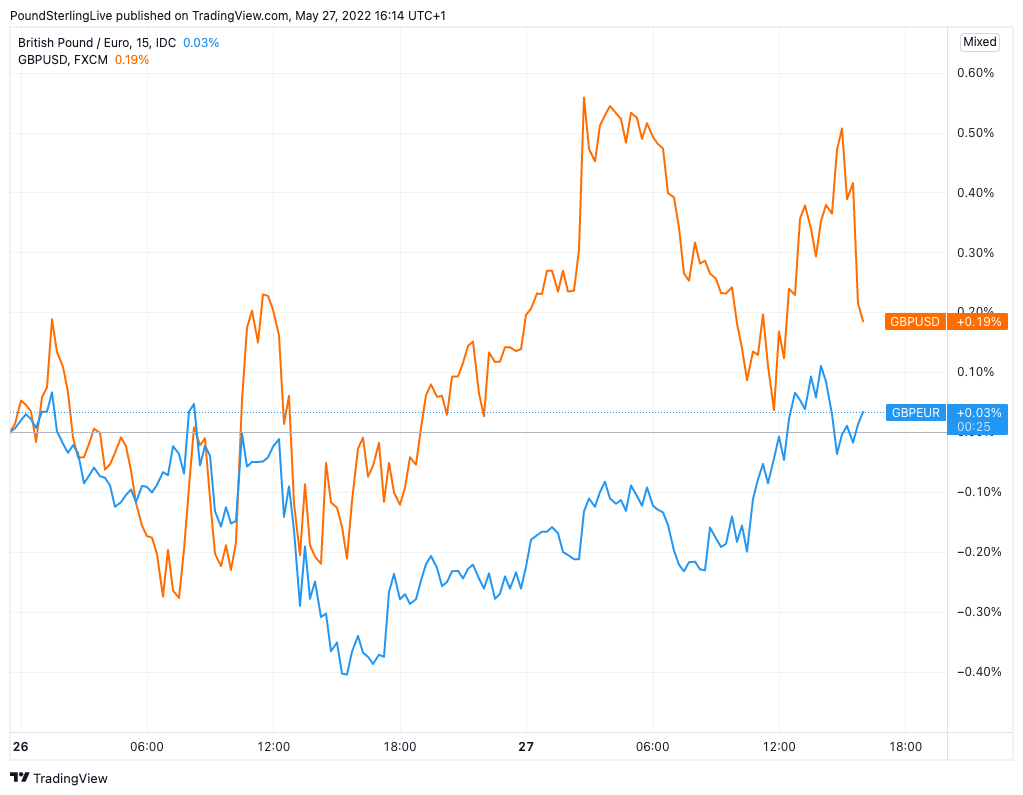
Task: Click the blue GBPEUR series label tag
Action: [x=915, y=413]
